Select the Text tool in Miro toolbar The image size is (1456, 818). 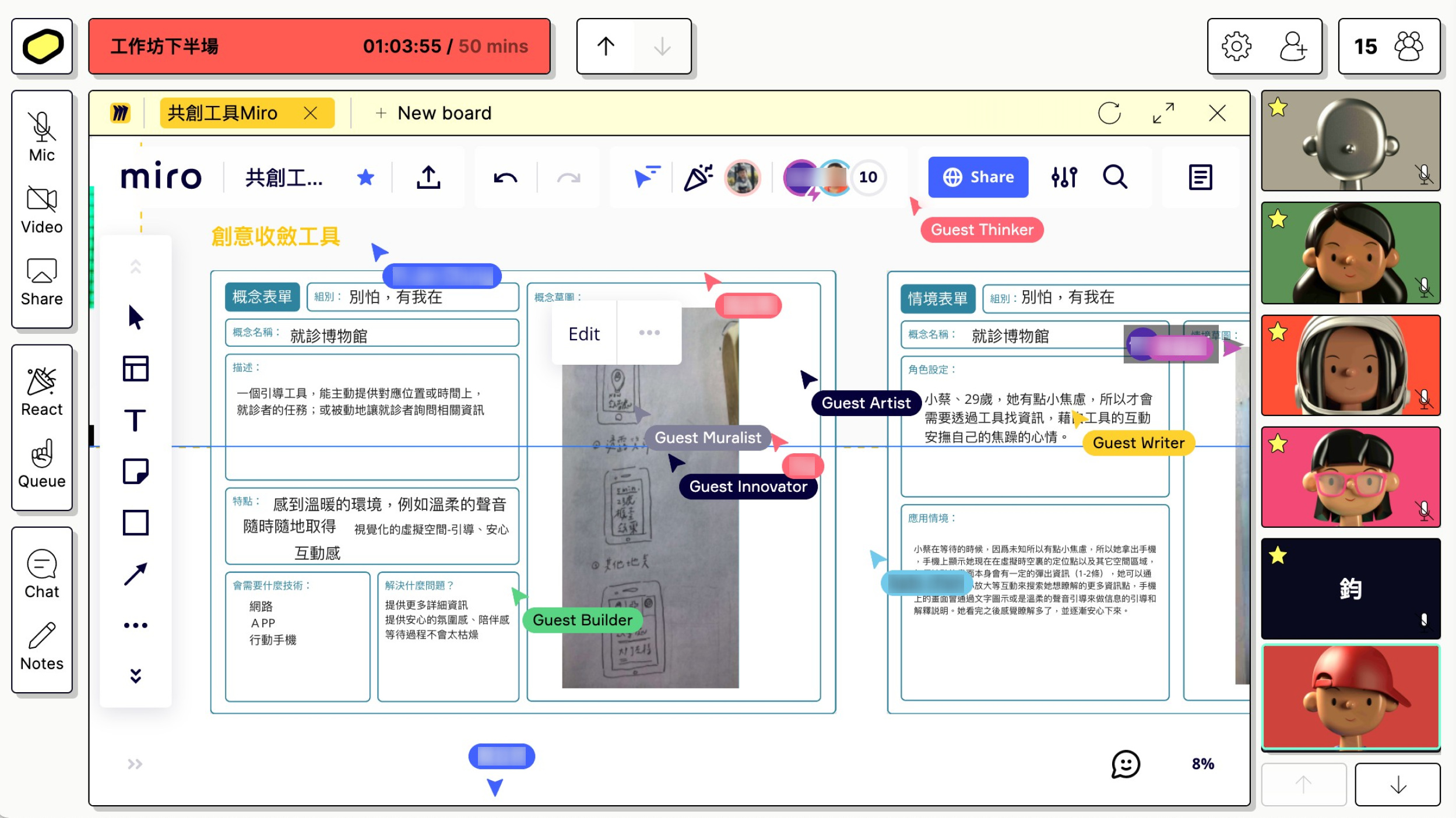coord(135,420)
